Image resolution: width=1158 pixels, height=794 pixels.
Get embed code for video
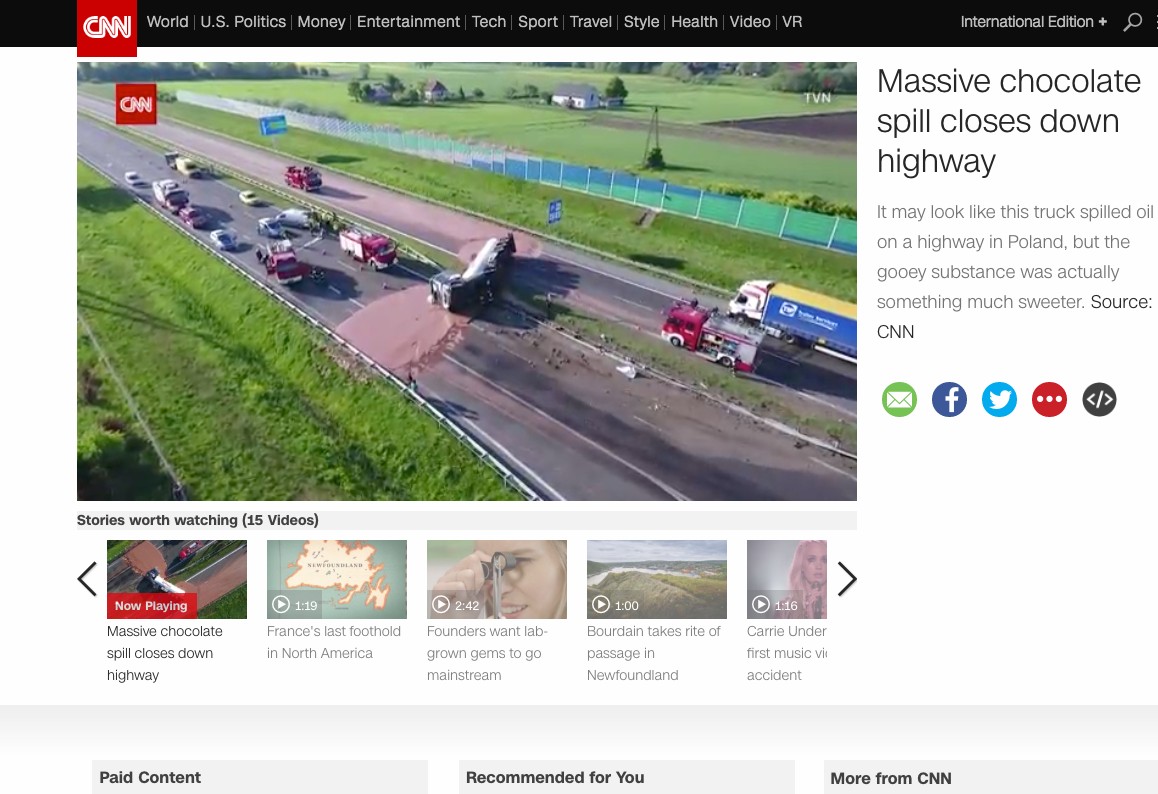pyautogui.click(x=1099, y=400)
